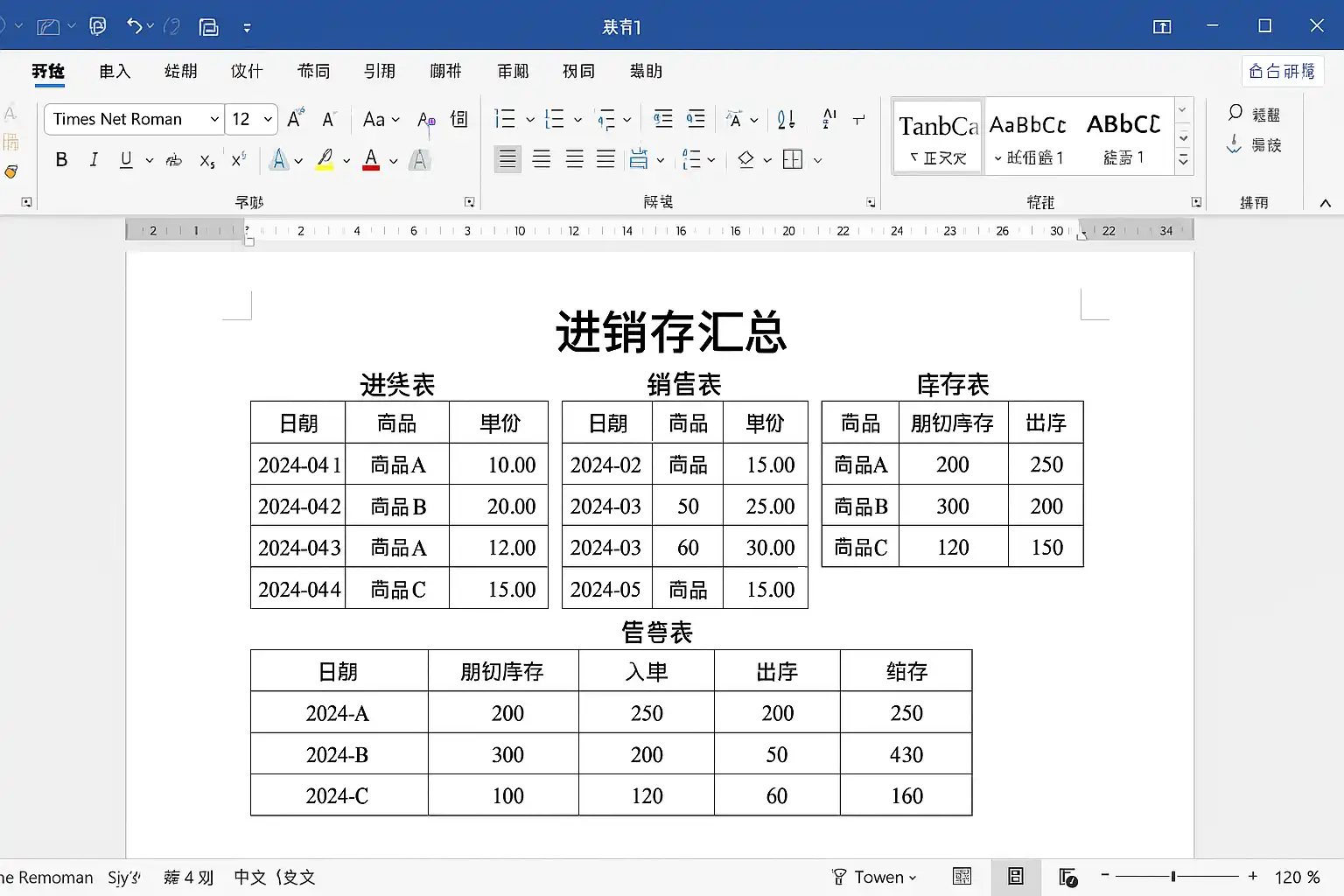Click the table borders icon
The height and width of the screenshot is (896, 1344).
pyautogui.click(x=793, y=159)
